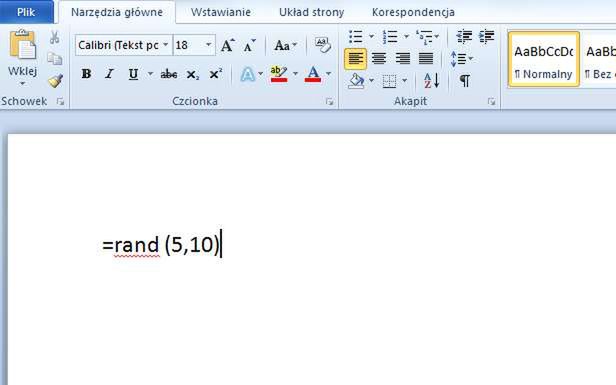Apply red font color

point(313,73)
